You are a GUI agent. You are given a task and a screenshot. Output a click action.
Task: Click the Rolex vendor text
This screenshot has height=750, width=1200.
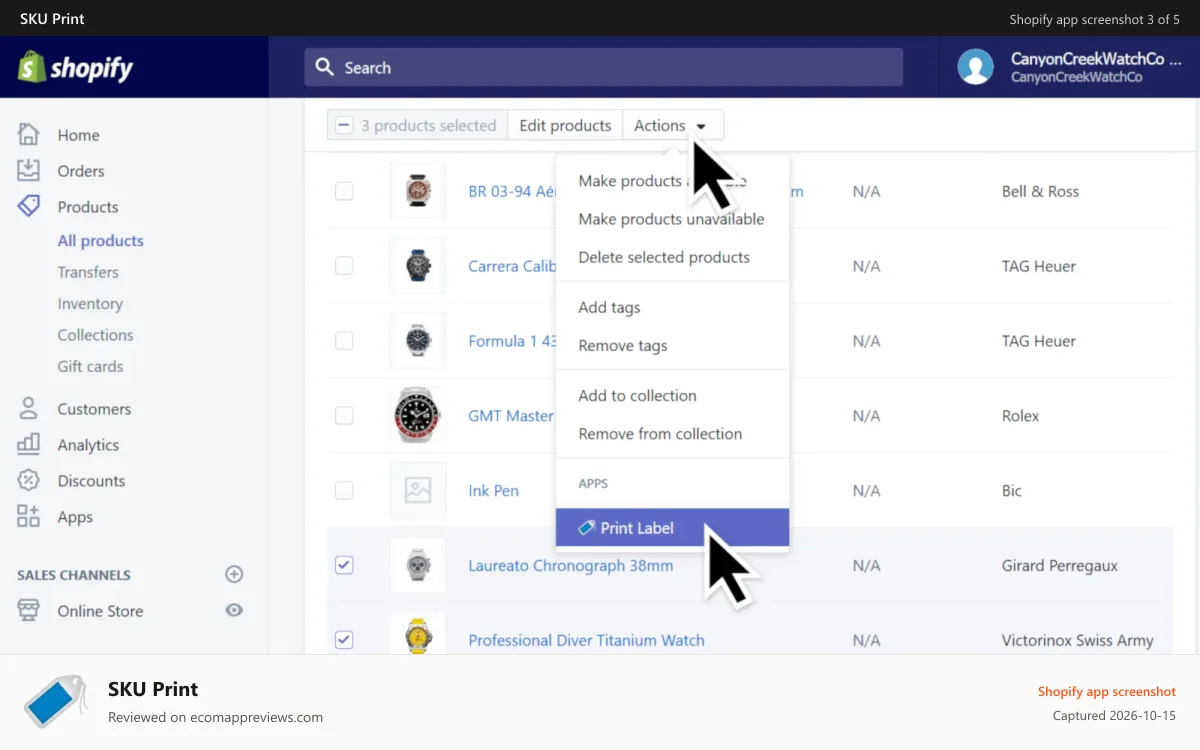pos(1020,416)
